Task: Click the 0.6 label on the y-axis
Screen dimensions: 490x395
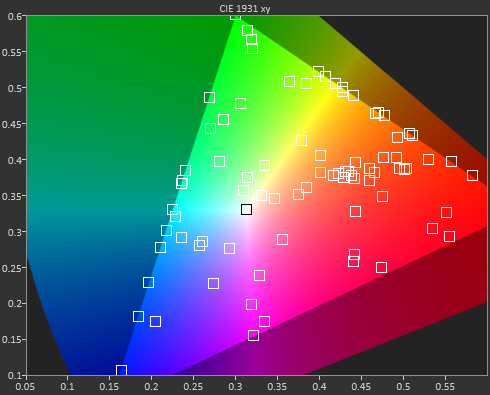Action: coord(15,16)
